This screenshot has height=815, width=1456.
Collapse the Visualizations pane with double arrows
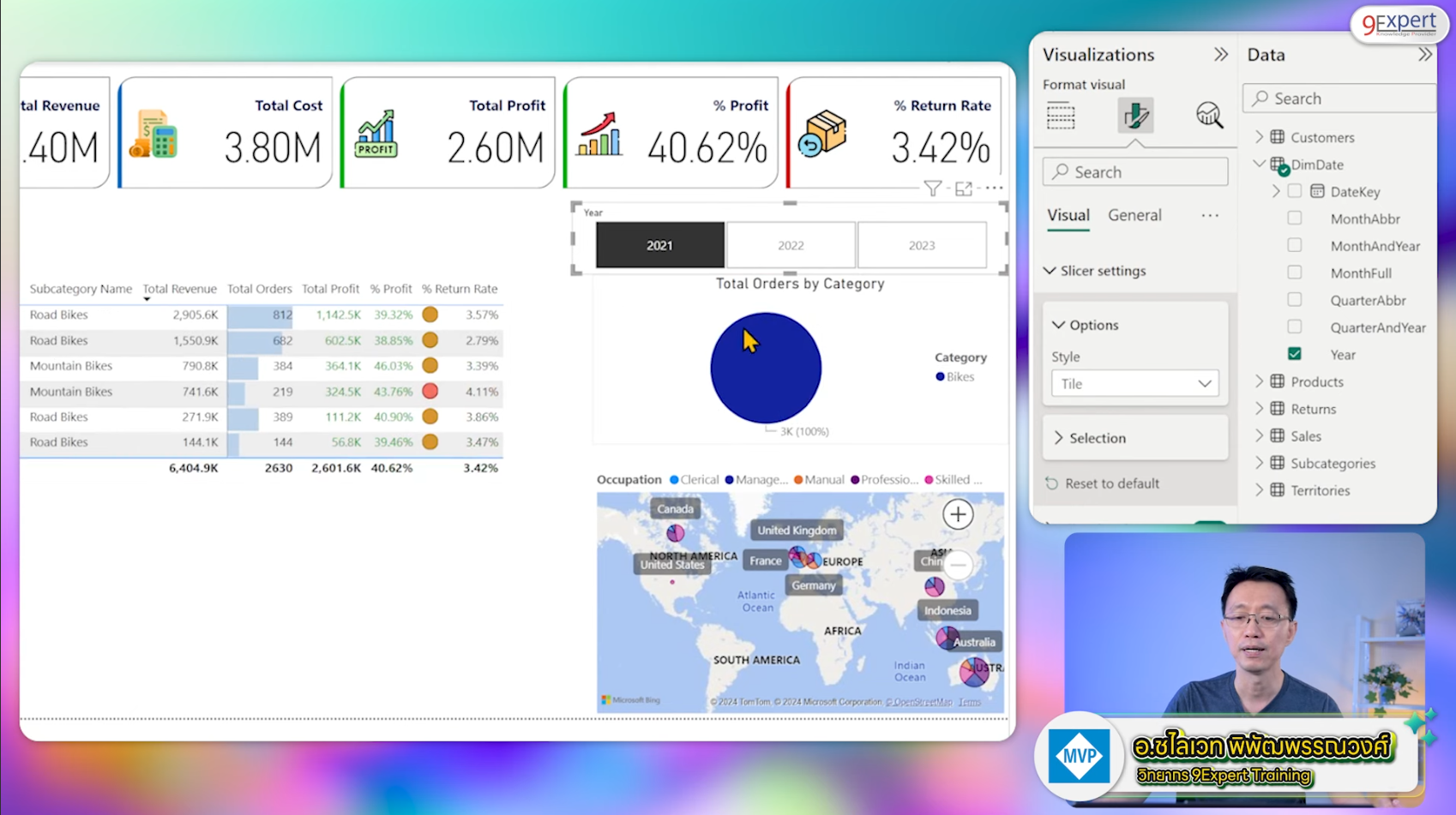click(x=1220, y=55)
